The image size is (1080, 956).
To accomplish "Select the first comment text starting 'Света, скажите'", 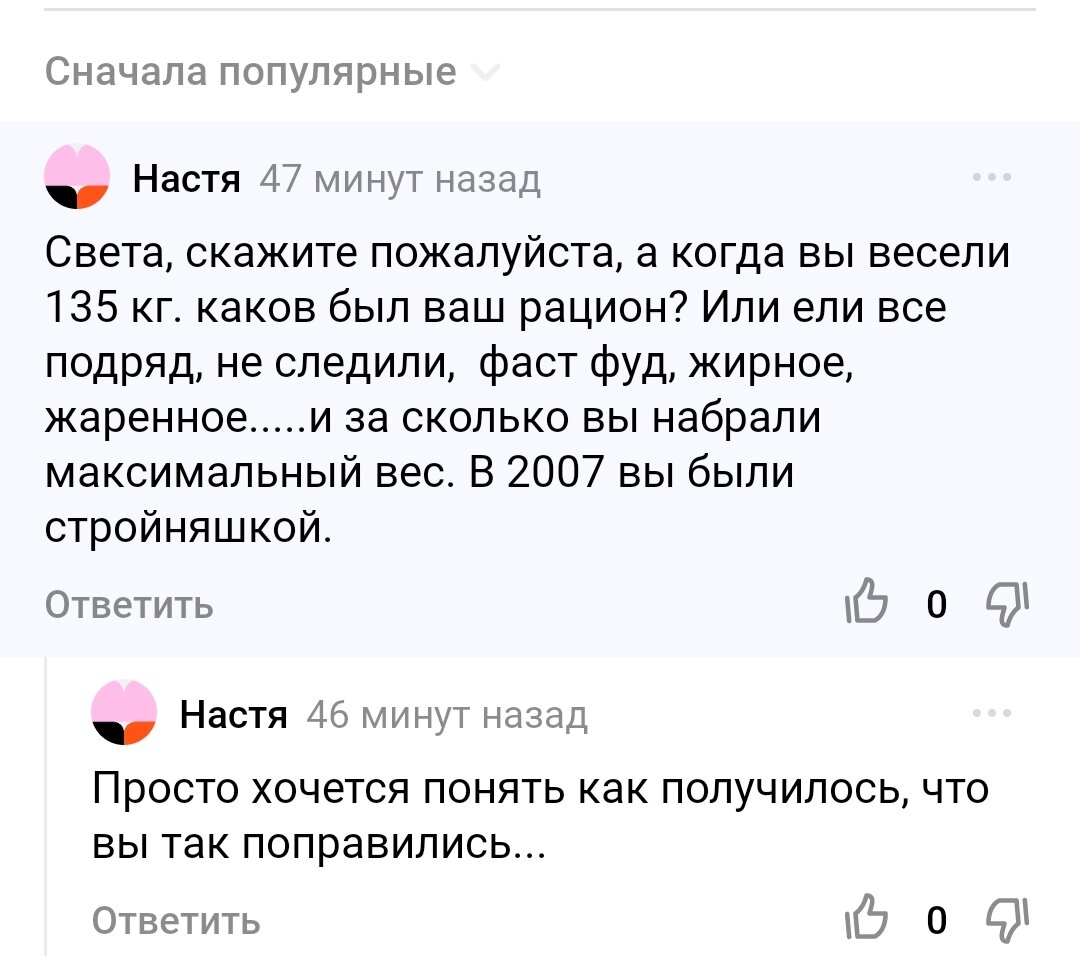I will pos(528,390).
